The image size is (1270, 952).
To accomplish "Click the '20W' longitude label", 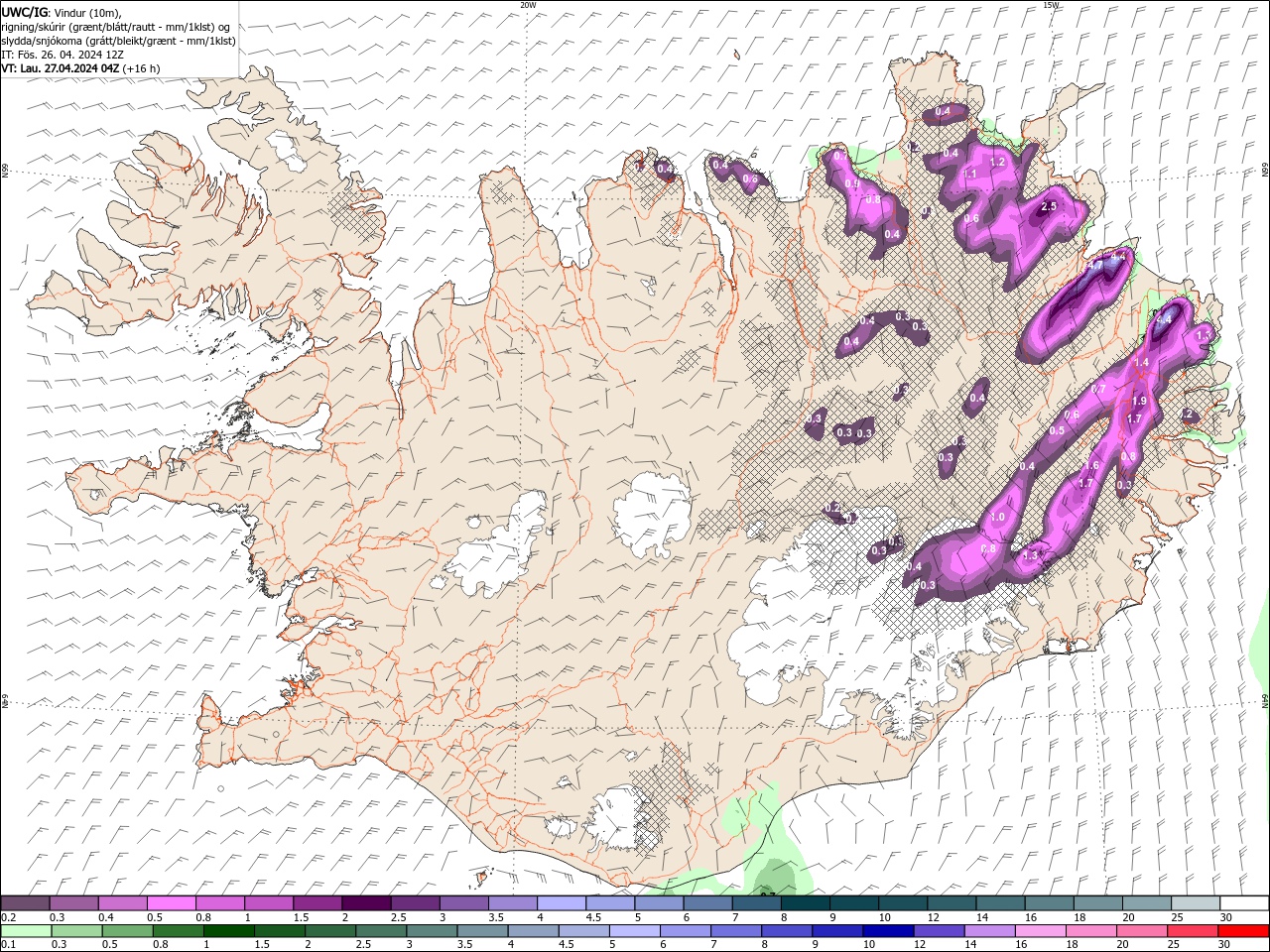I will tap(528, 5).
